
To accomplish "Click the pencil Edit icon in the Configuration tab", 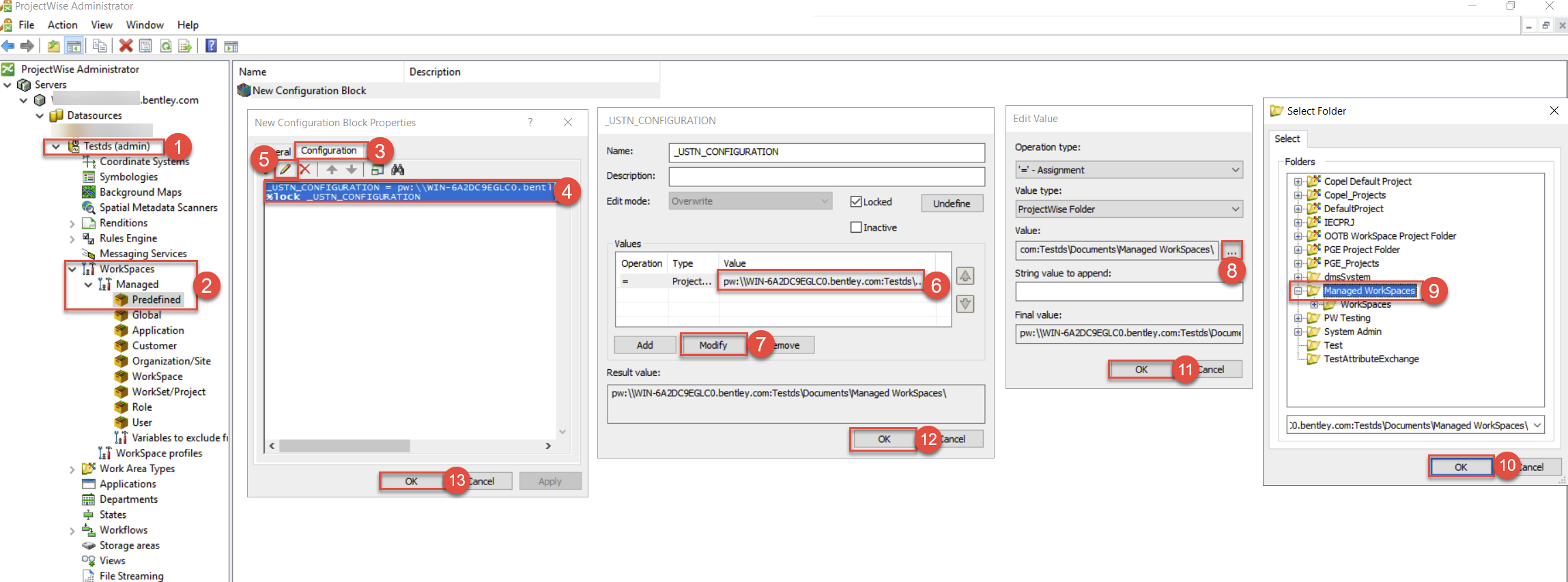I will (x=285, y=169).
